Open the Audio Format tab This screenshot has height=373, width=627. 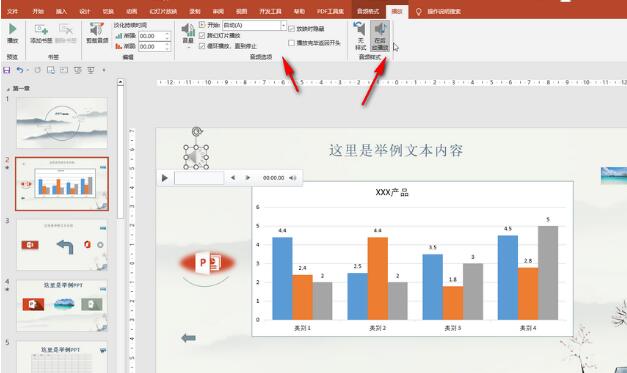368,11
